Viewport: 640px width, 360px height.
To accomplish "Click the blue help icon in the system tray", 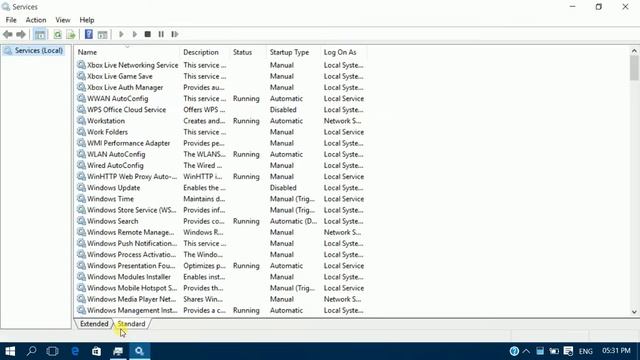I will point(514,351).
